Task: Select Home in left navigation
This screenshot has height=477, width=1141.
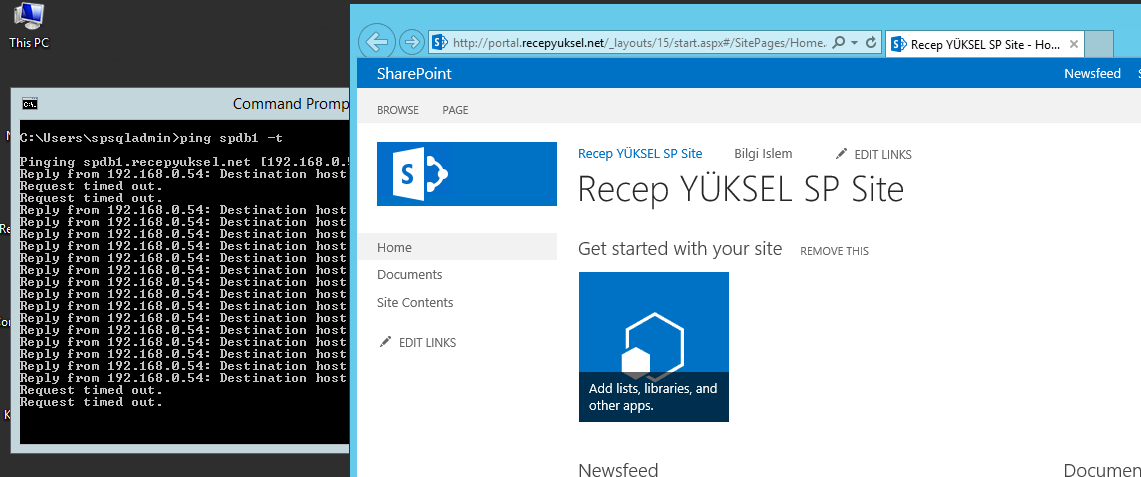Action: [x=457, y=247]
